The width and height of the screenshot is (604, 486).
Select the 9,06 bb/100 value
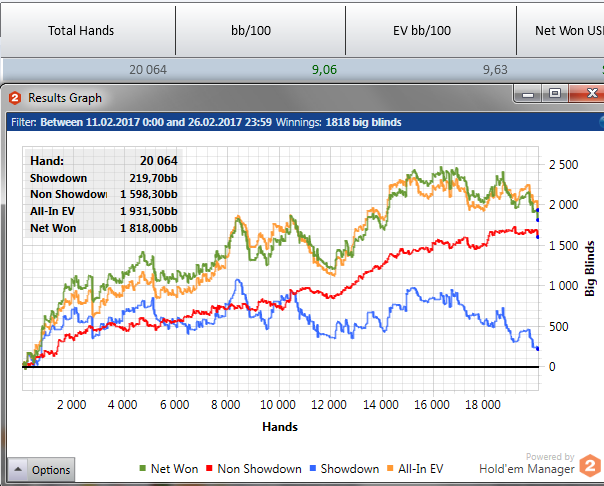tap(324, 70)
